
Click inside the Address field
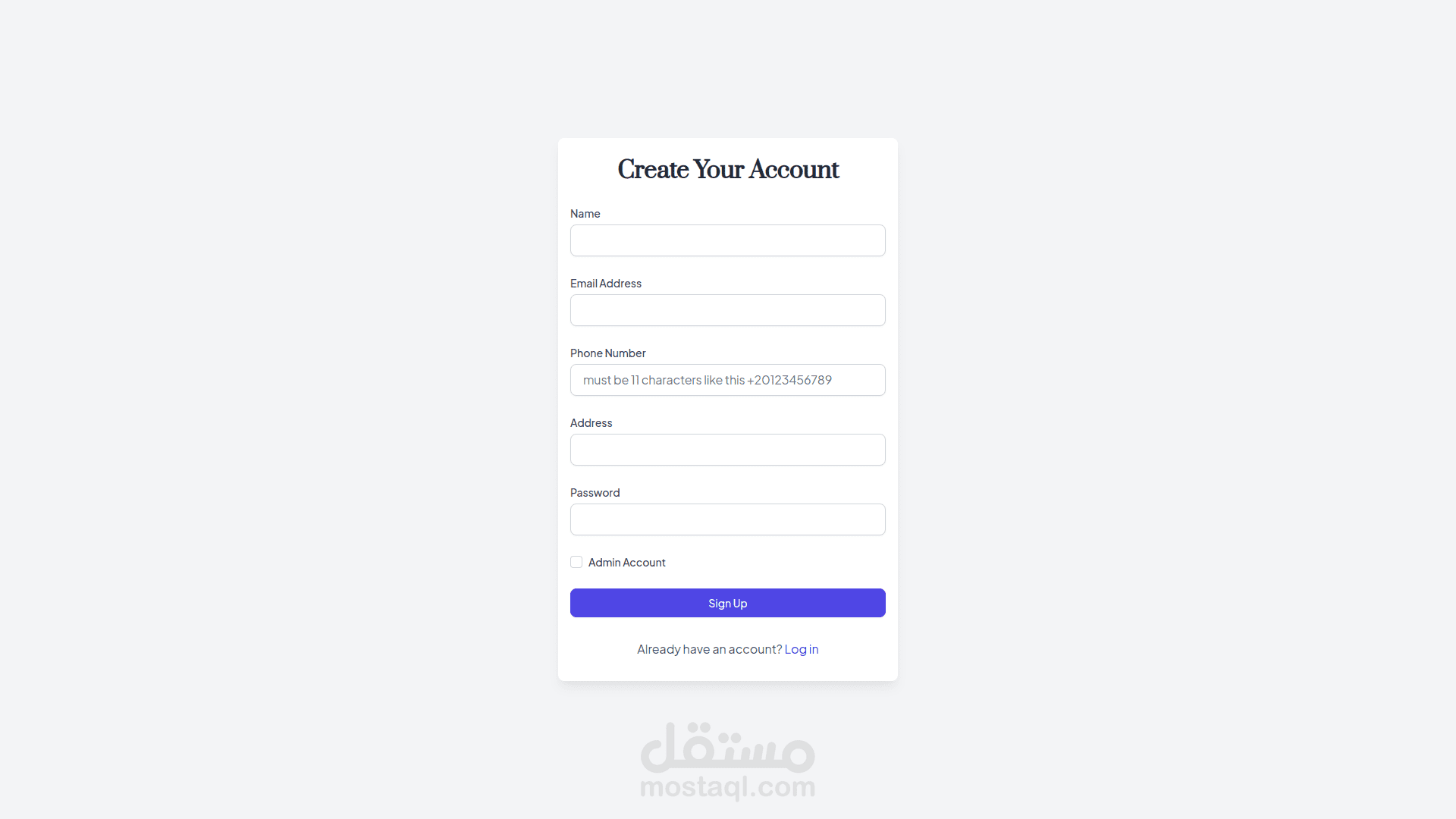tap(727, 450)
